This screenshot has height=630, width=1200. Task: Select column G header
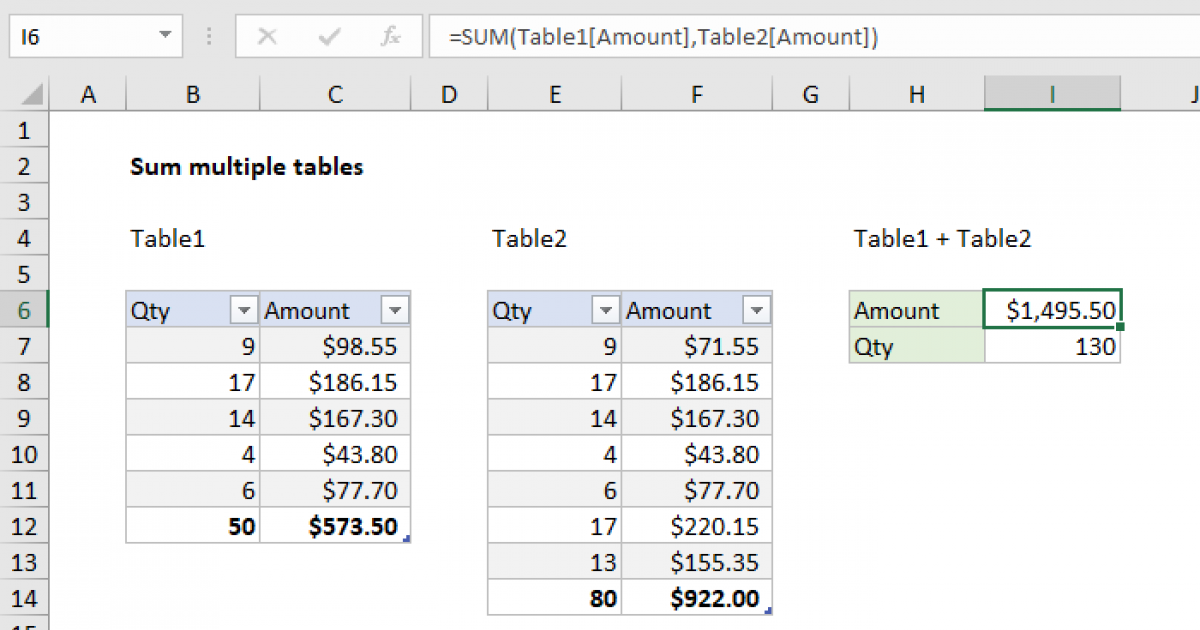coord(811,95)
